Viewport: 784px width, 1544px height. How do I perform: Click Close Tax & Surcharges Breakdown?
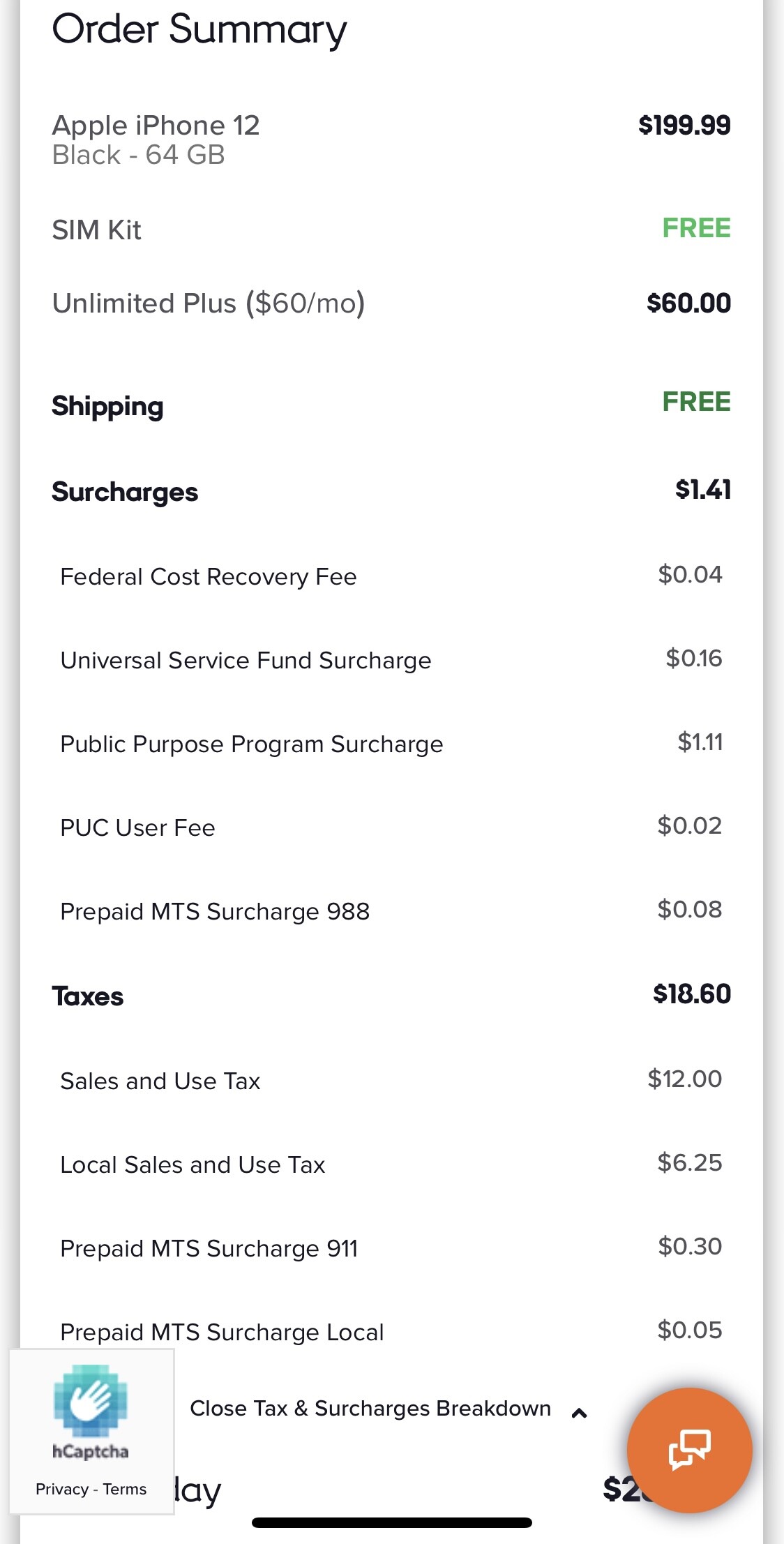(370, 1409)
